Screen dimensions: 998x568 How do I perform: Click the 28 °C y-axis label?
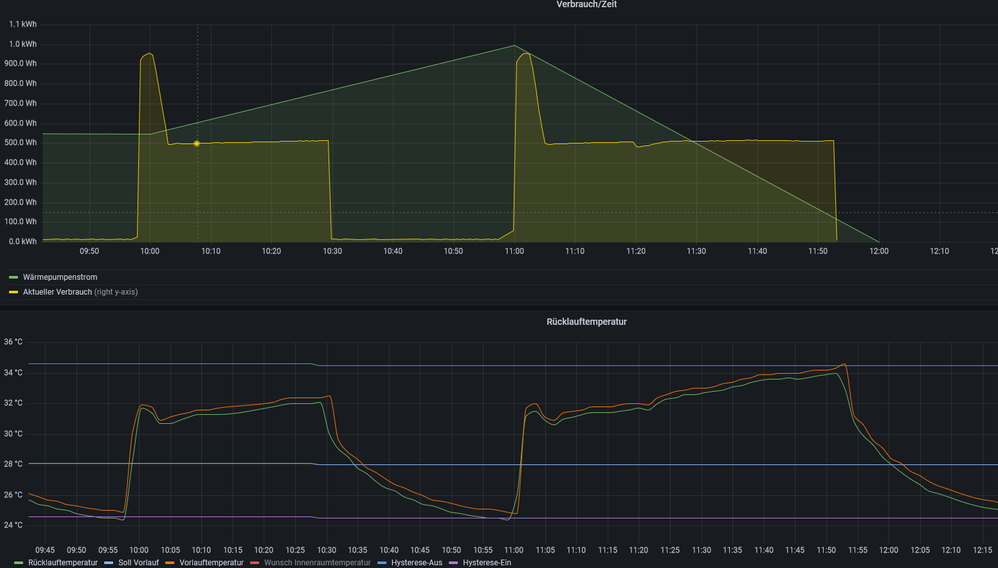click(x=13, y=464)
